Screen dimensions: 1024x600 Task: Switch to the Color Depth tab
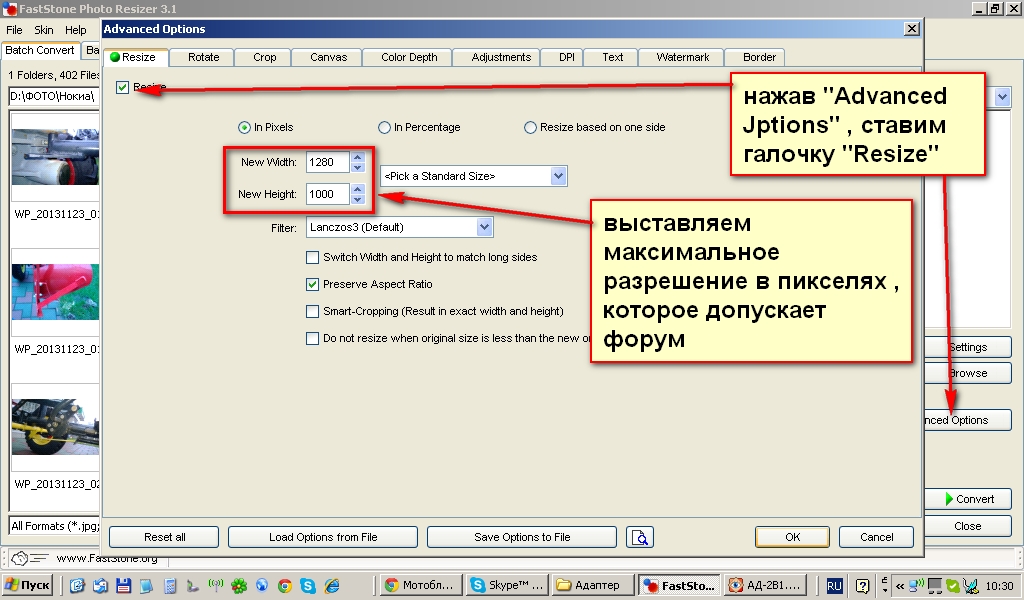click(409, 57)
